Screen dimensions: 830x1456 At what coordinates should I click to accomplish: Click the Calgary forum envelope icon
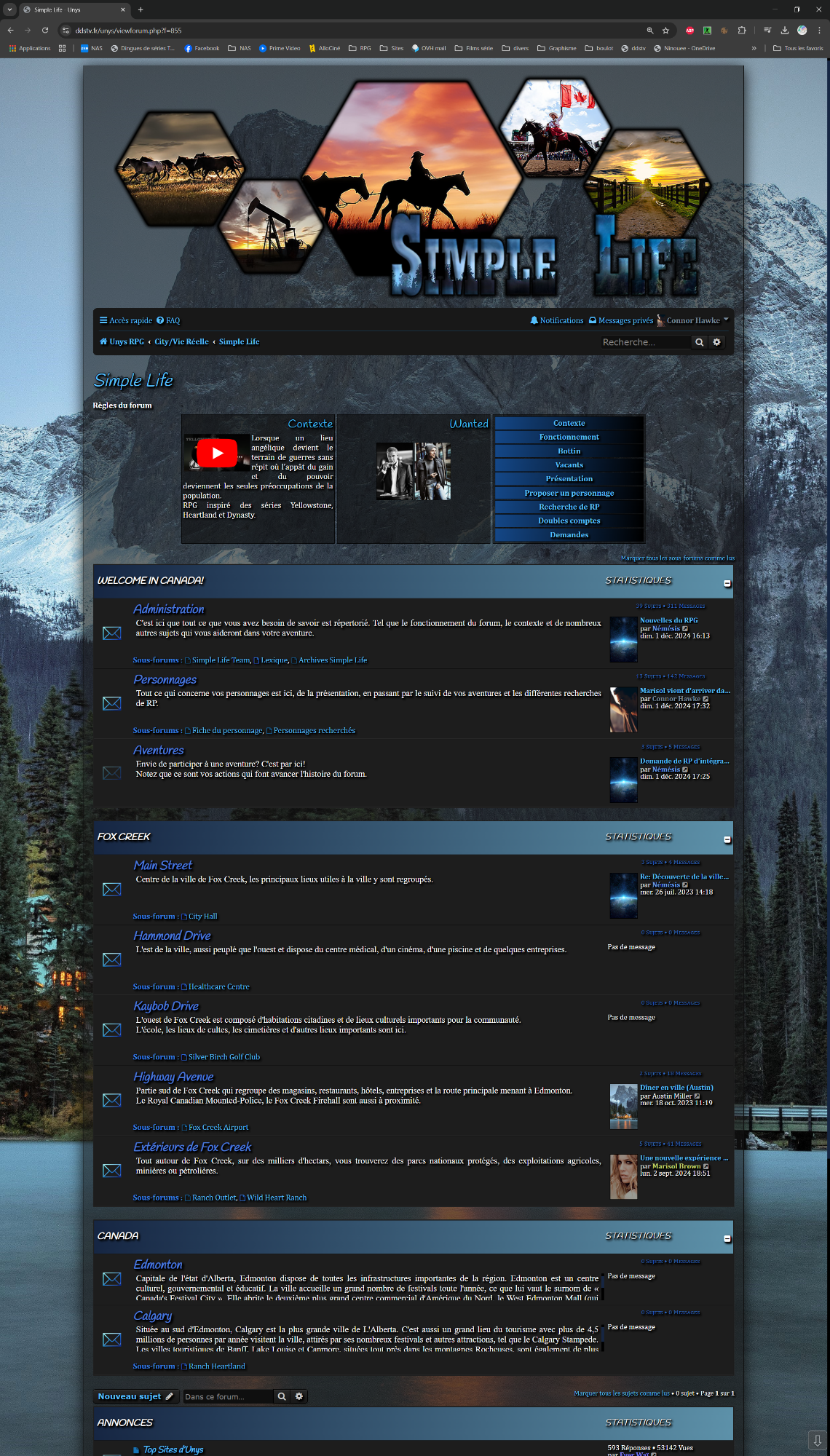click(x=112, y=1340)
